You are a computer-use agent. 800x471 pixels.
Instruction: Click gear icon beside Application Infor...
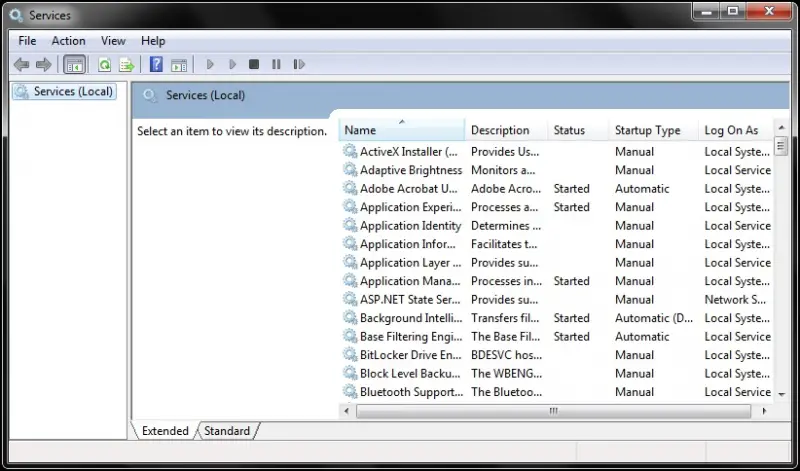(x=350, y=243)
